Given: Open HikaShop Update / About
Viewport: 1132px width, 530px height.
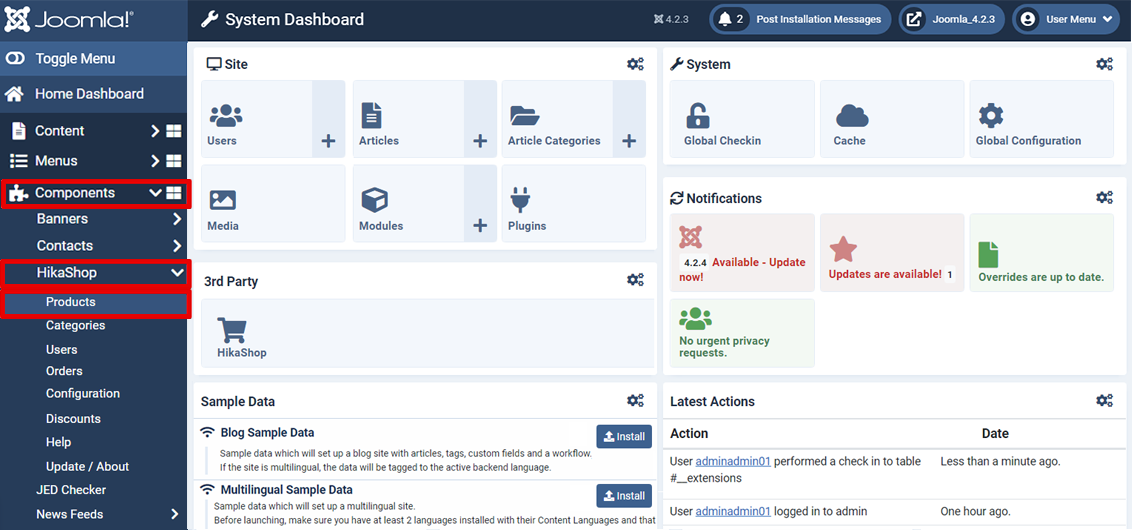Looking at the screenshot, I should tap(87, 466).
